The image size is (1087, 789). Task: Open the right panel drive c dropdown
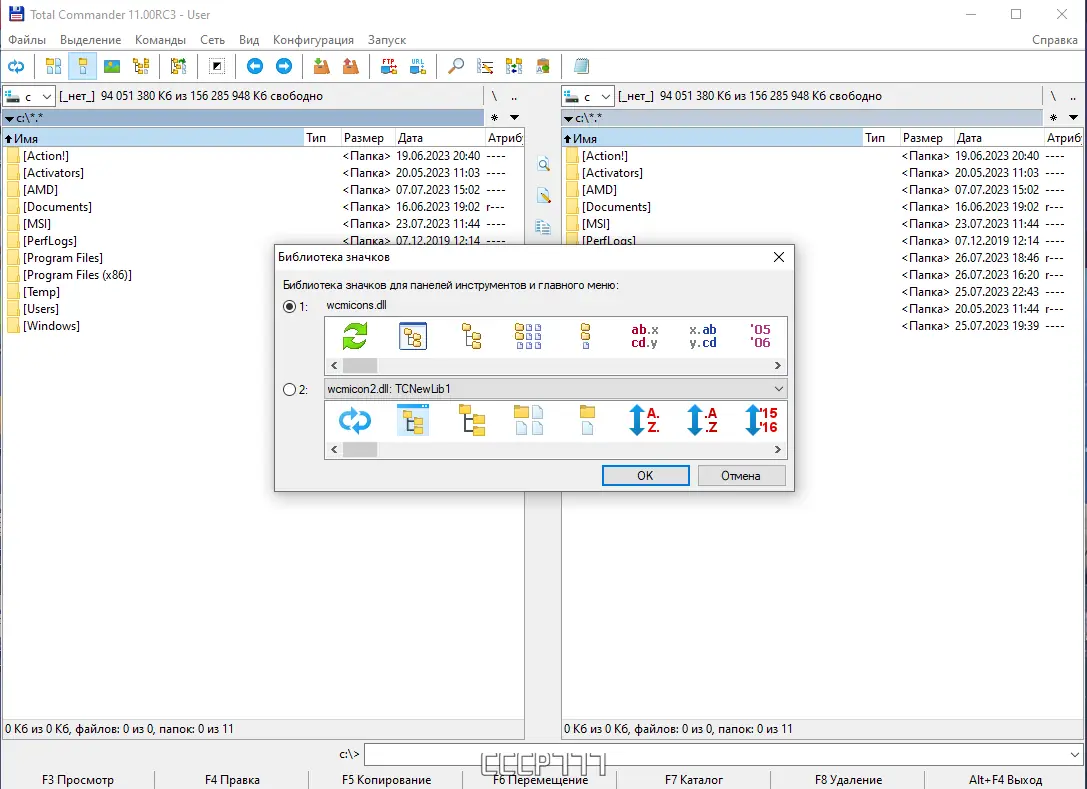point(588,96)
